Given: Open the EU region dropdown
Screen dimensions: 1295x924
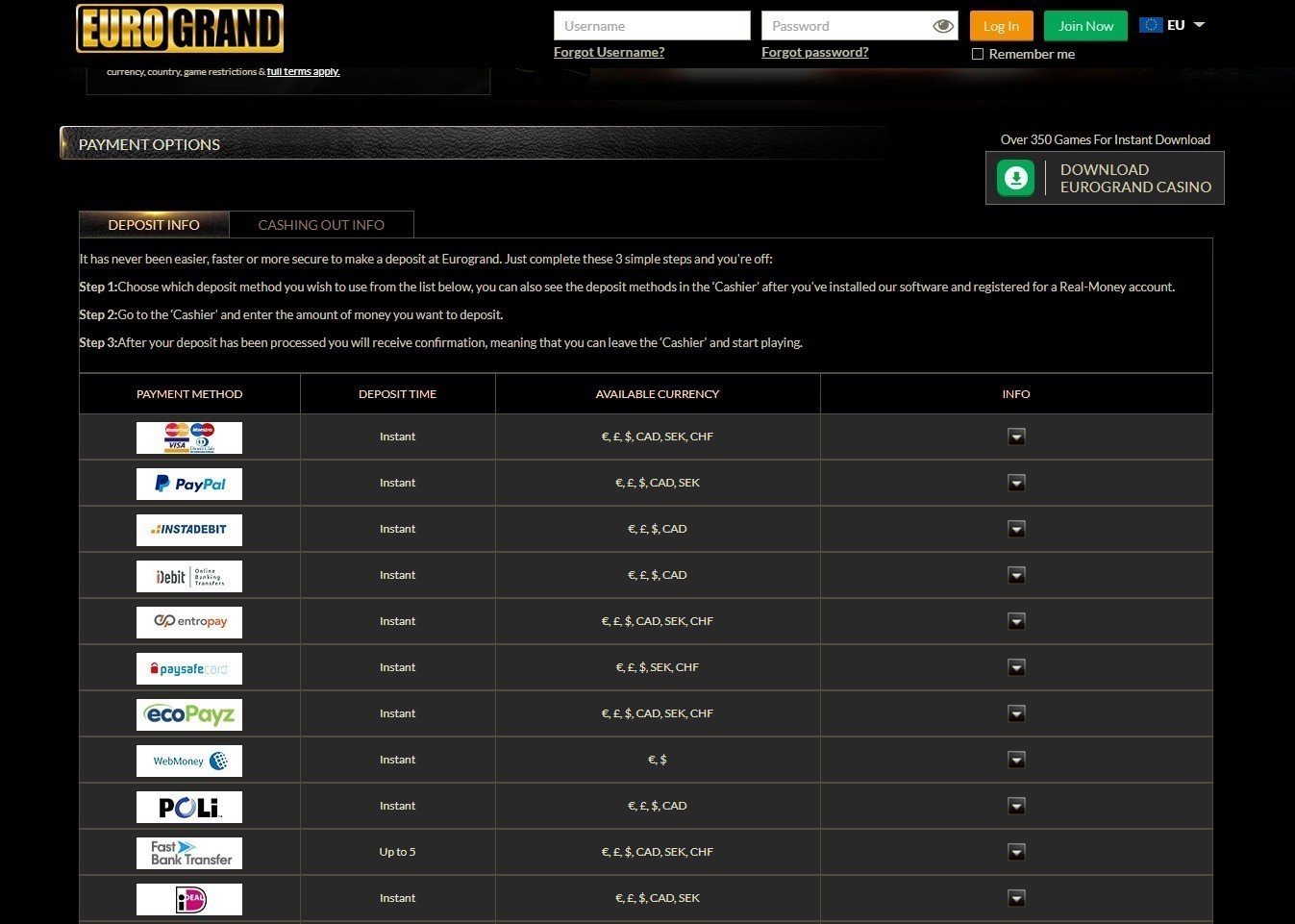Looking at the screenshot, I should click(1197, 24).
